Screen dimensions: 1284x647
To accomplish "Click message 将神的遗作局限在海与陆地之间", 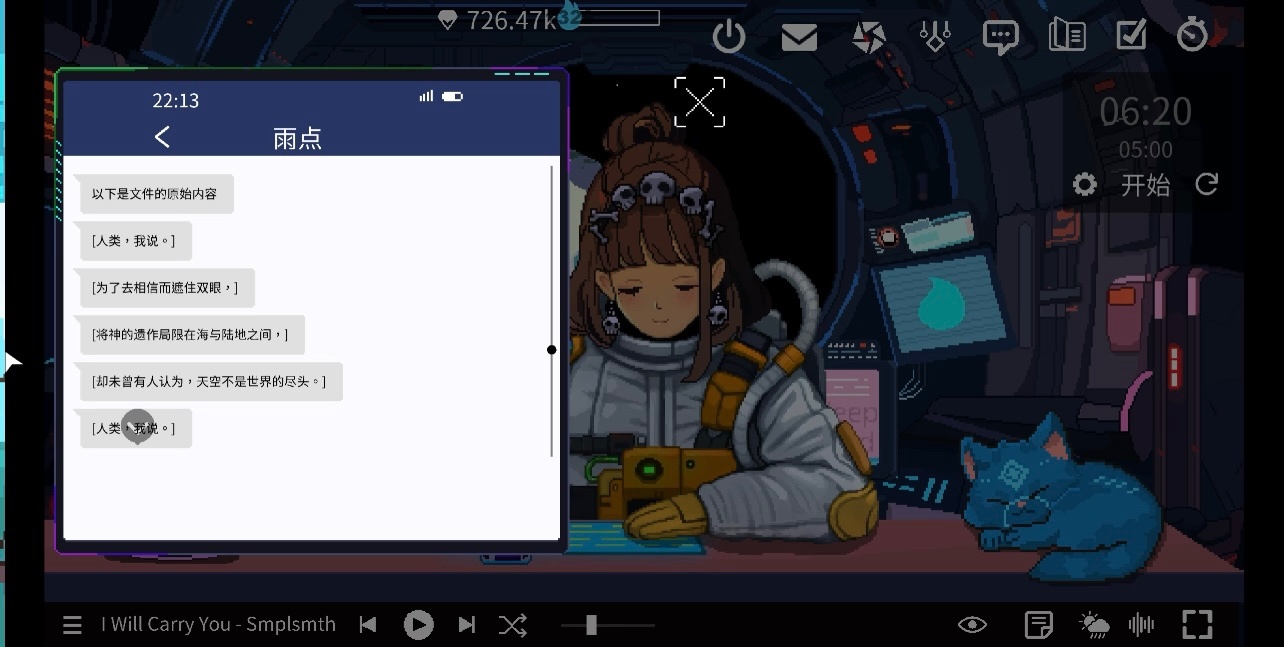I will click(190, 335).
